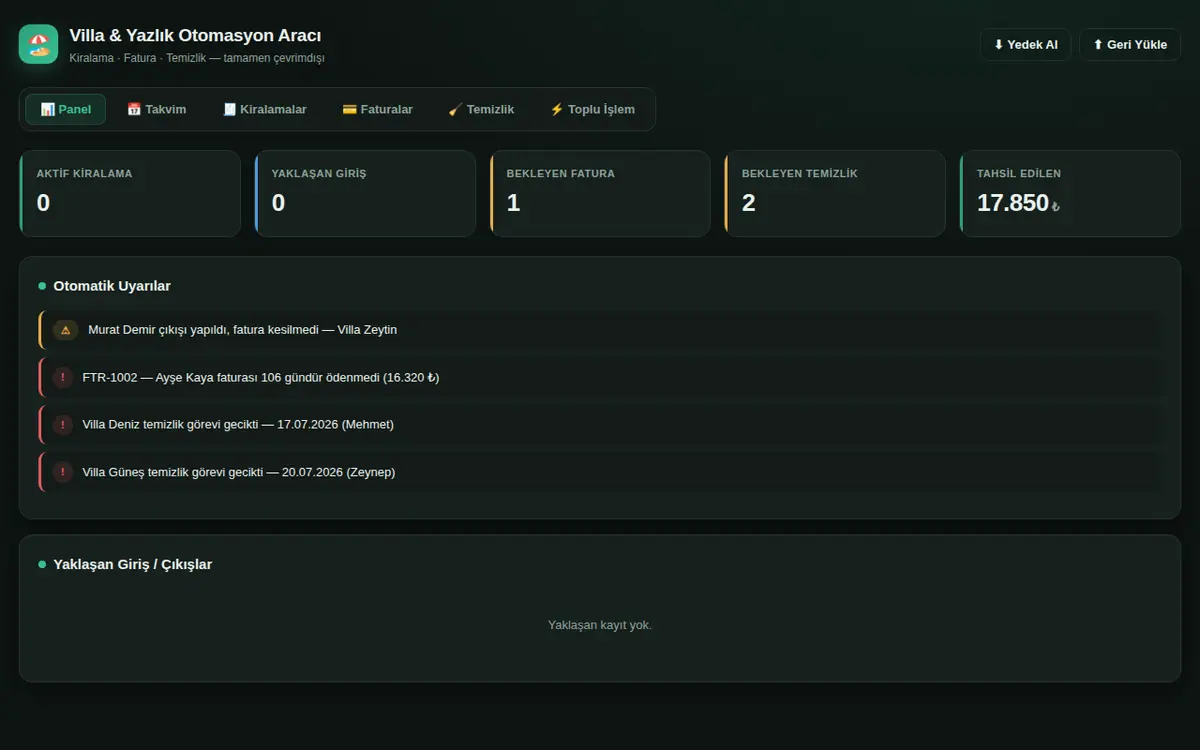
Task: Open the Kiralamalar tab
Action: click(264, 109)
